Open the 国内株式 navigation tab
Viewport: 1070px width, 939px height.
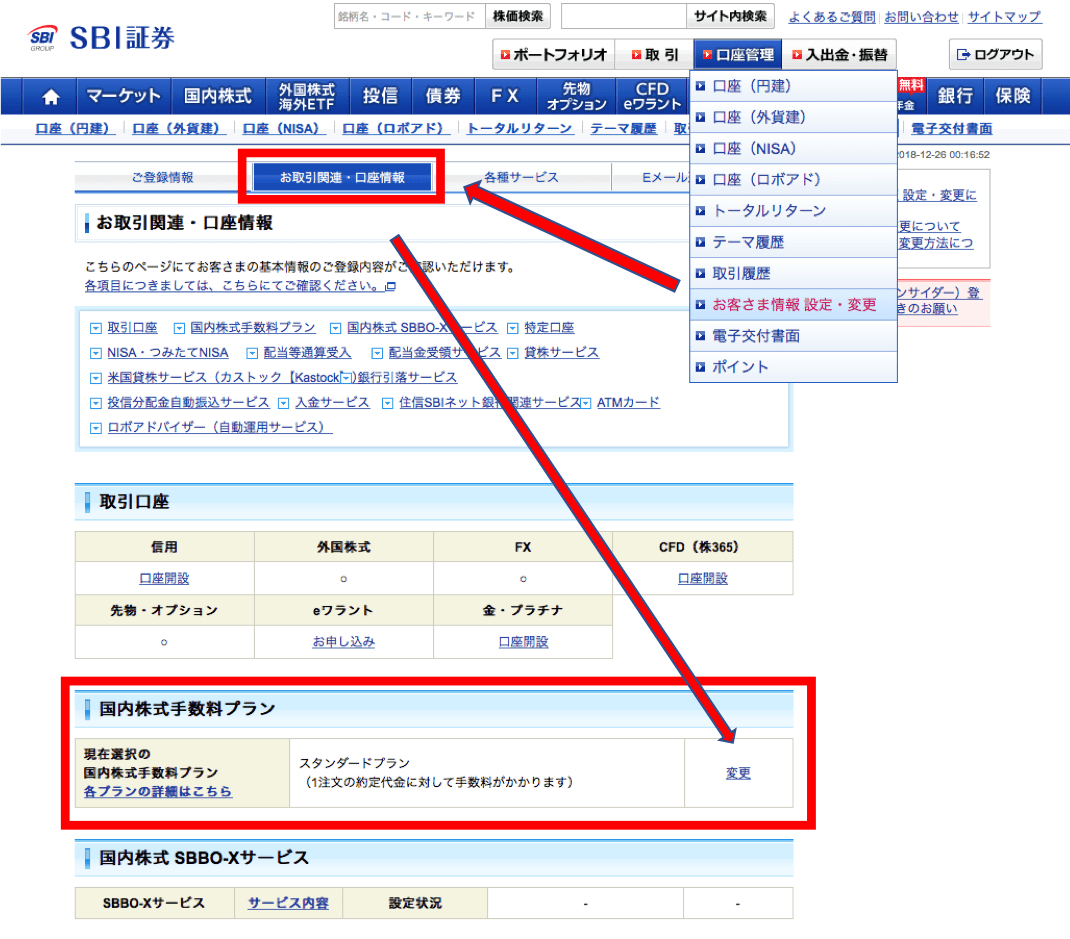pyautogui.click(x=218, y=96)
